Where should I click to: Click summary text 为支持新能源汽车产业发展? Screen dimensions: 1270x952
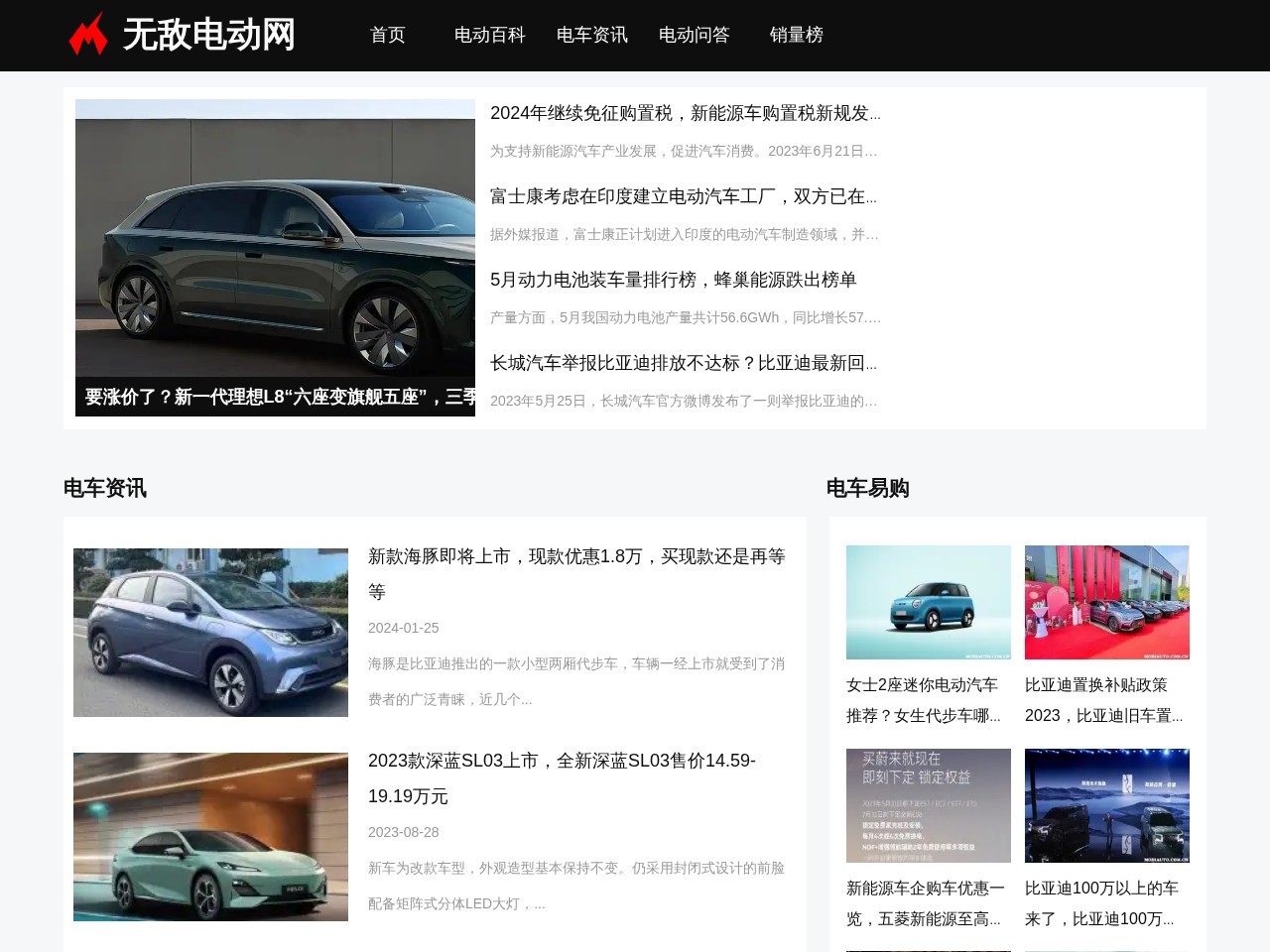click(684, 151)
